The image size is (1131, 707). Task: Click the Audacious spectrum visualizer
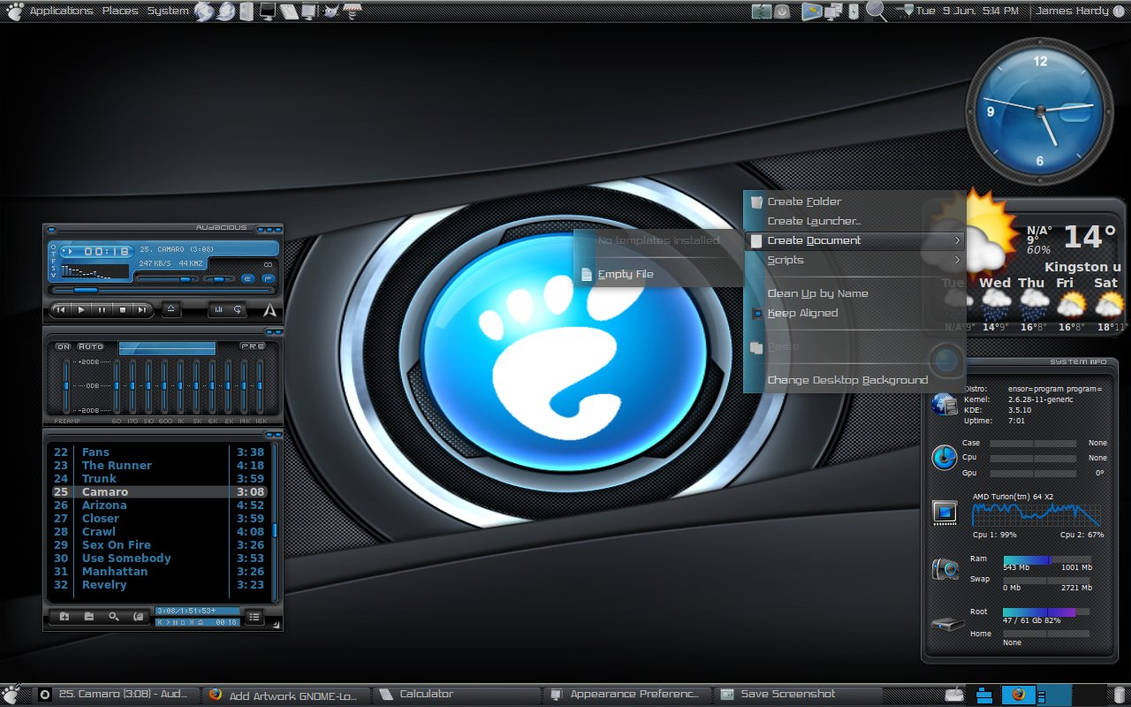click(94, 272)
